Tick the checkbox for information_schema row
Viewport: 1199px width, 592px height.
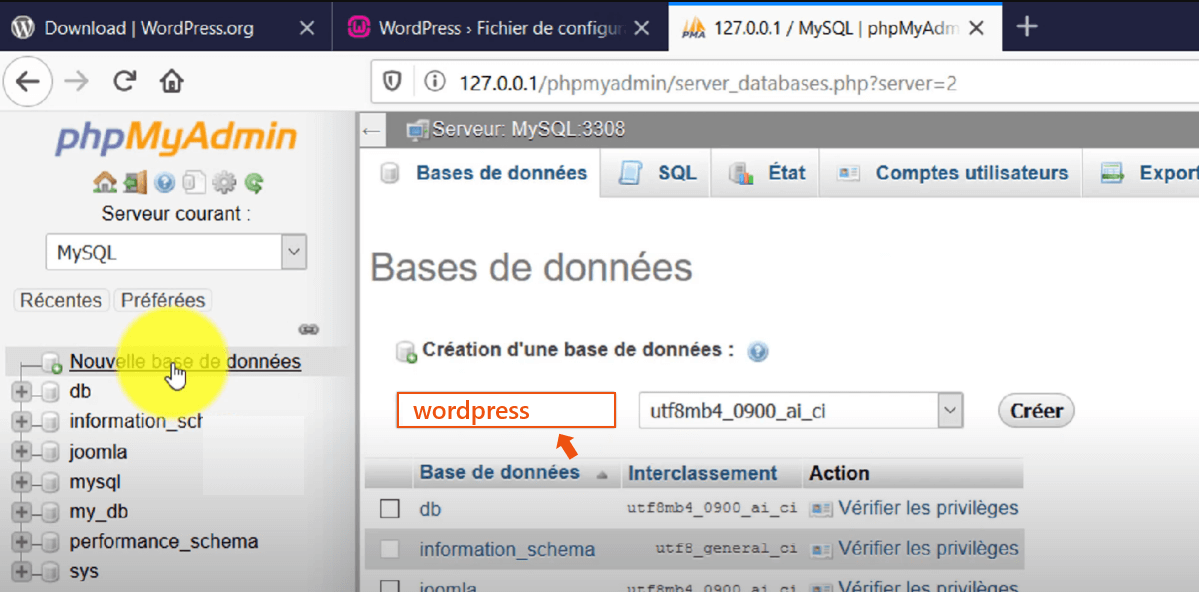pos(390,549)
